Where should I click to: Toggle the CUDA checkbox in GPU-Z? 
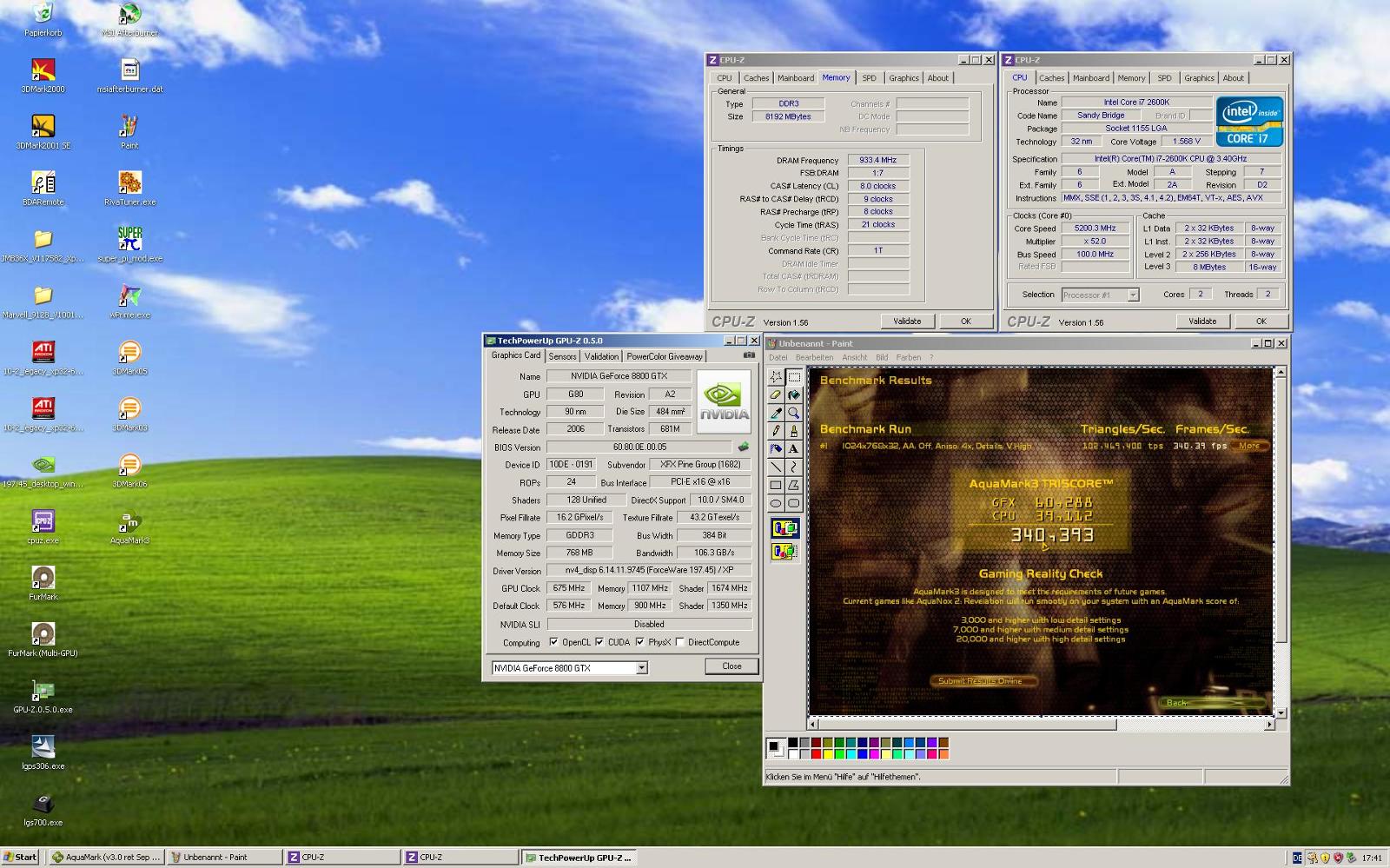tap(599, 642)
